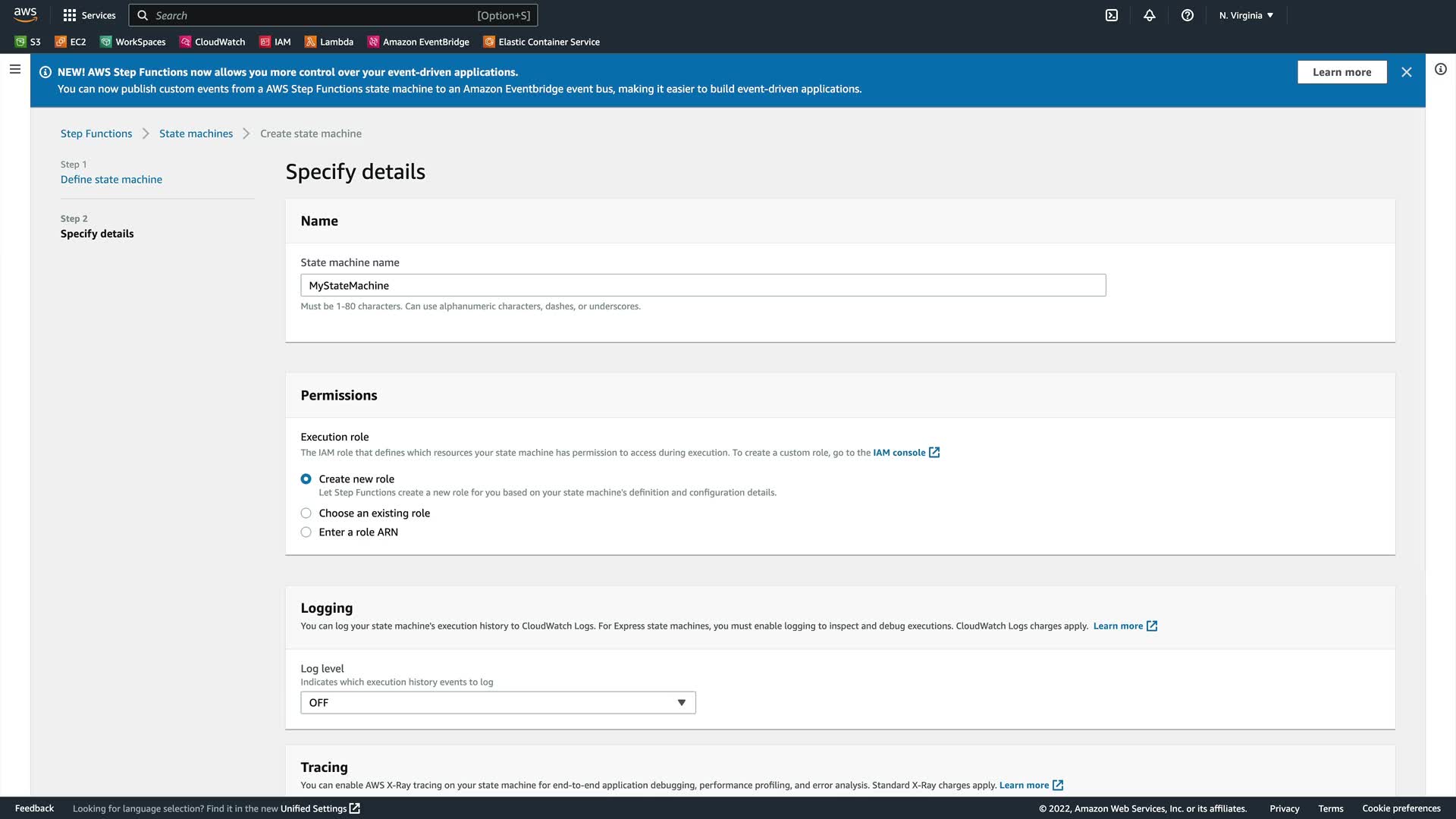The width and height of the screenshot is (1456, 819).
Task: Open the Lambda shortcut in favorites bar
Action: click(329, 42)
